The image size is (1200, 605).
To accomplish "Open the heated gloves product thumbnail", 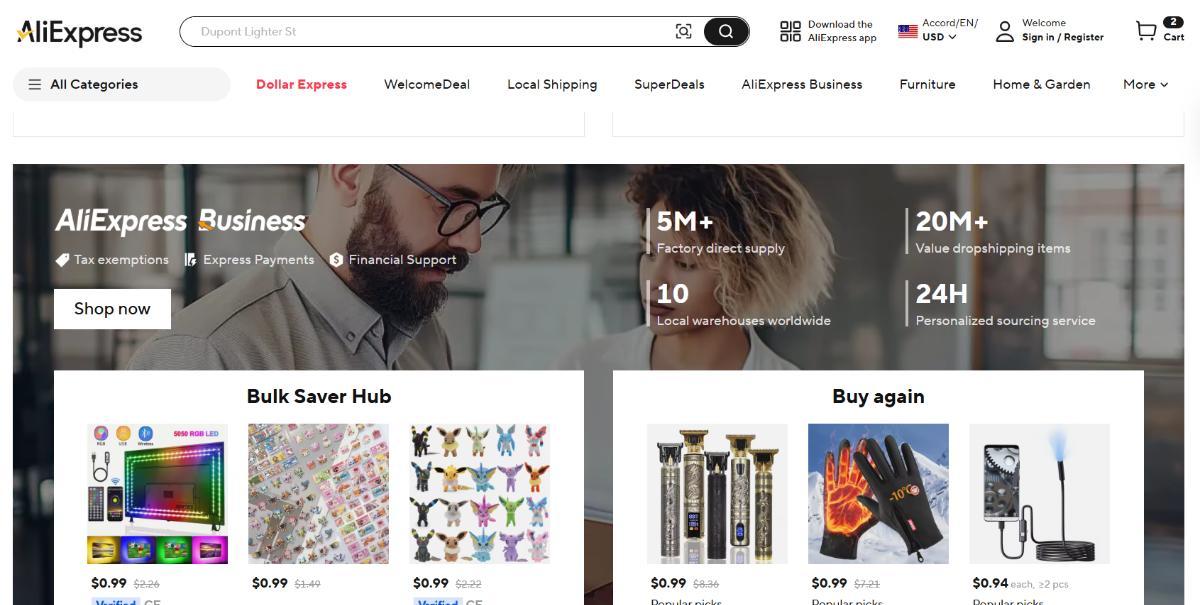I will pyautogui.click(x=878, y=494).
